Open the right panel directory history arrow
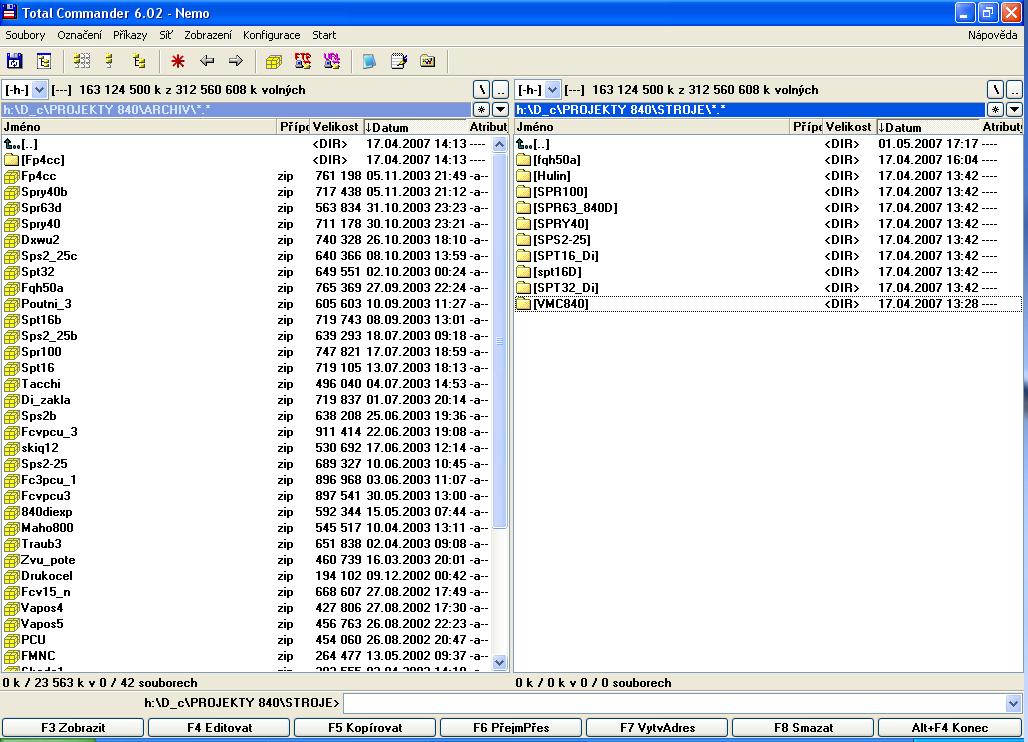 click(x=1014, y=110)
